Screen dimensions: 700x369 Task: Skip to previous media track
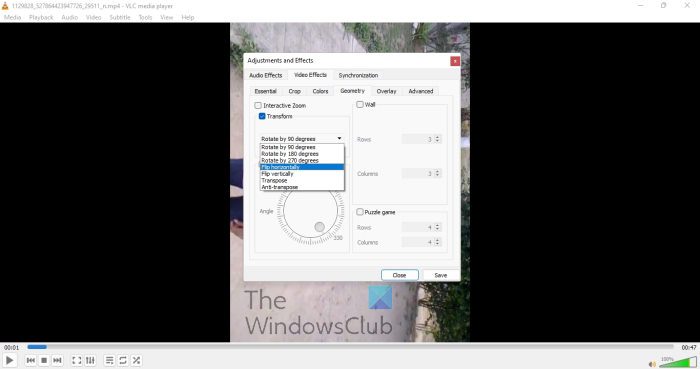[31, 360]
